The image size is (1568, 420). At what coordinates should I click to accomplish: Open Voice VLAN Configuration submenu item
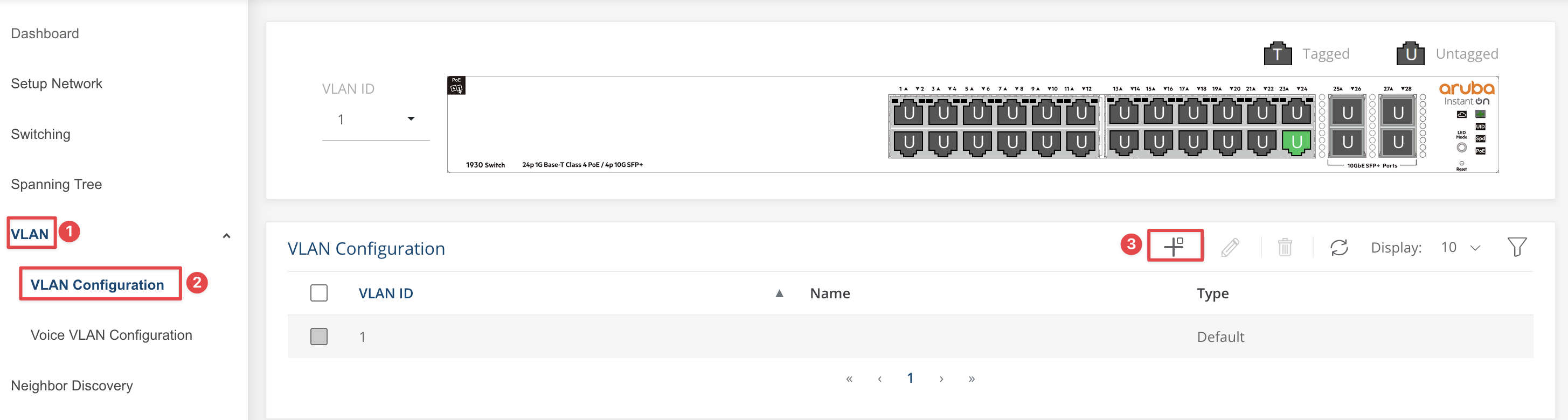(x=112, y=335)
